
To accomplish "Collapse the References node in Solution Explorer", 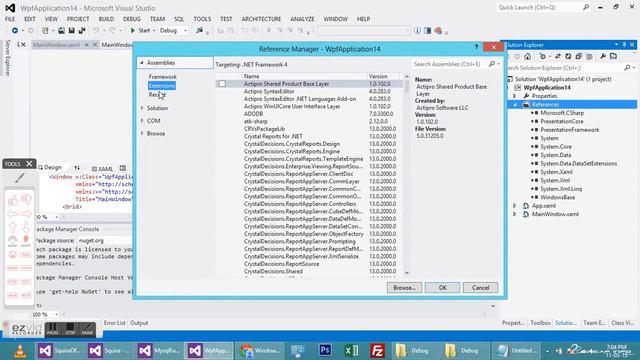I will pos(515,104).
